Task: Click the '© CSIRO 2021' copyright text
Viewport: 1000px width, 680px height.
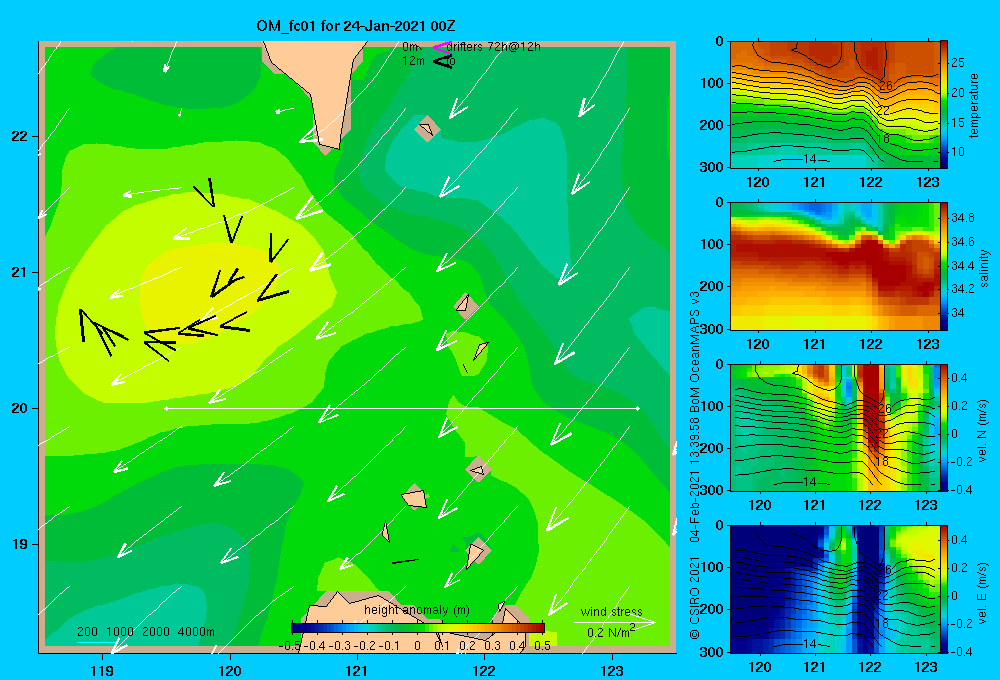Action: pyautogui.click(x=695, y=597)
